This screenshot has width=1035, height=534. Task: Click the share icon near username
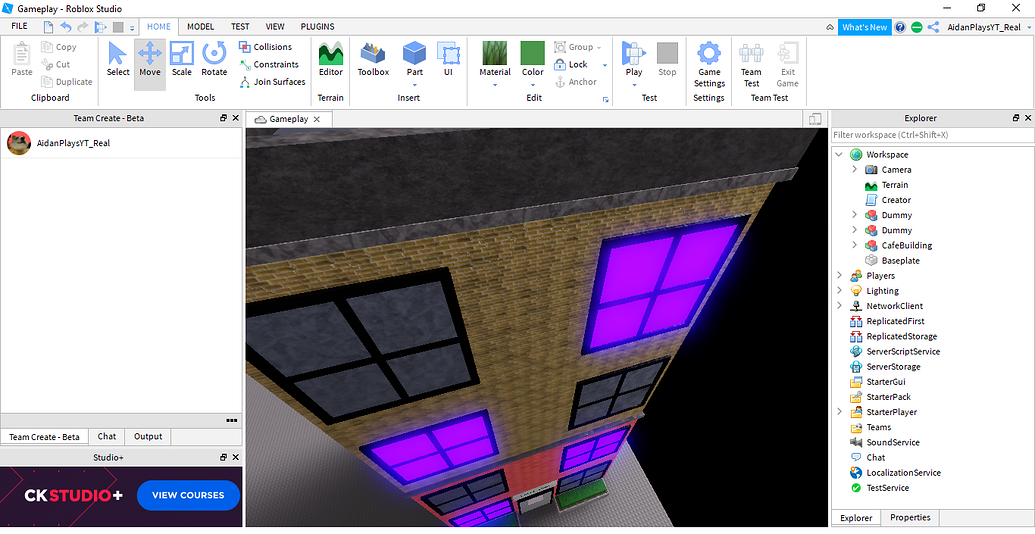[x=933, y=27]
